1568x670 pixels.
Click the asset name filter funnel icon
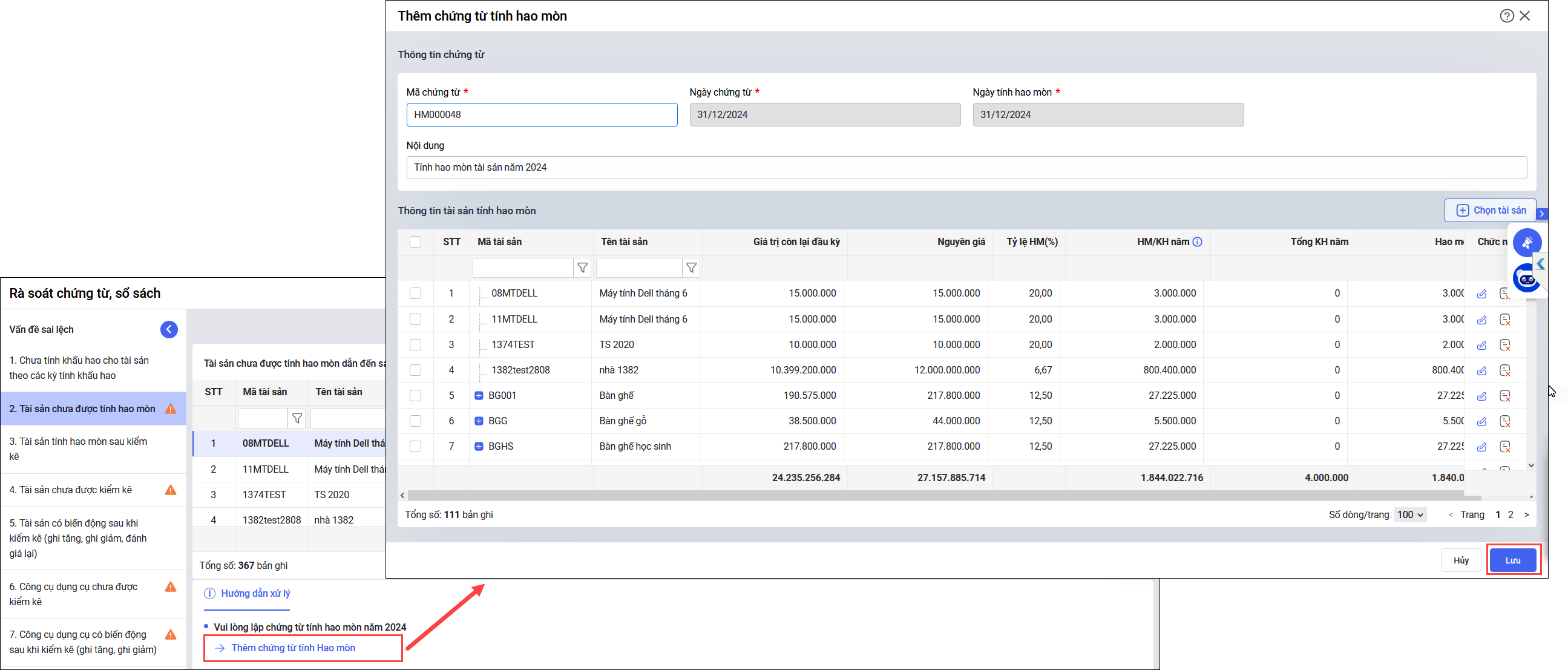point(691,268)
